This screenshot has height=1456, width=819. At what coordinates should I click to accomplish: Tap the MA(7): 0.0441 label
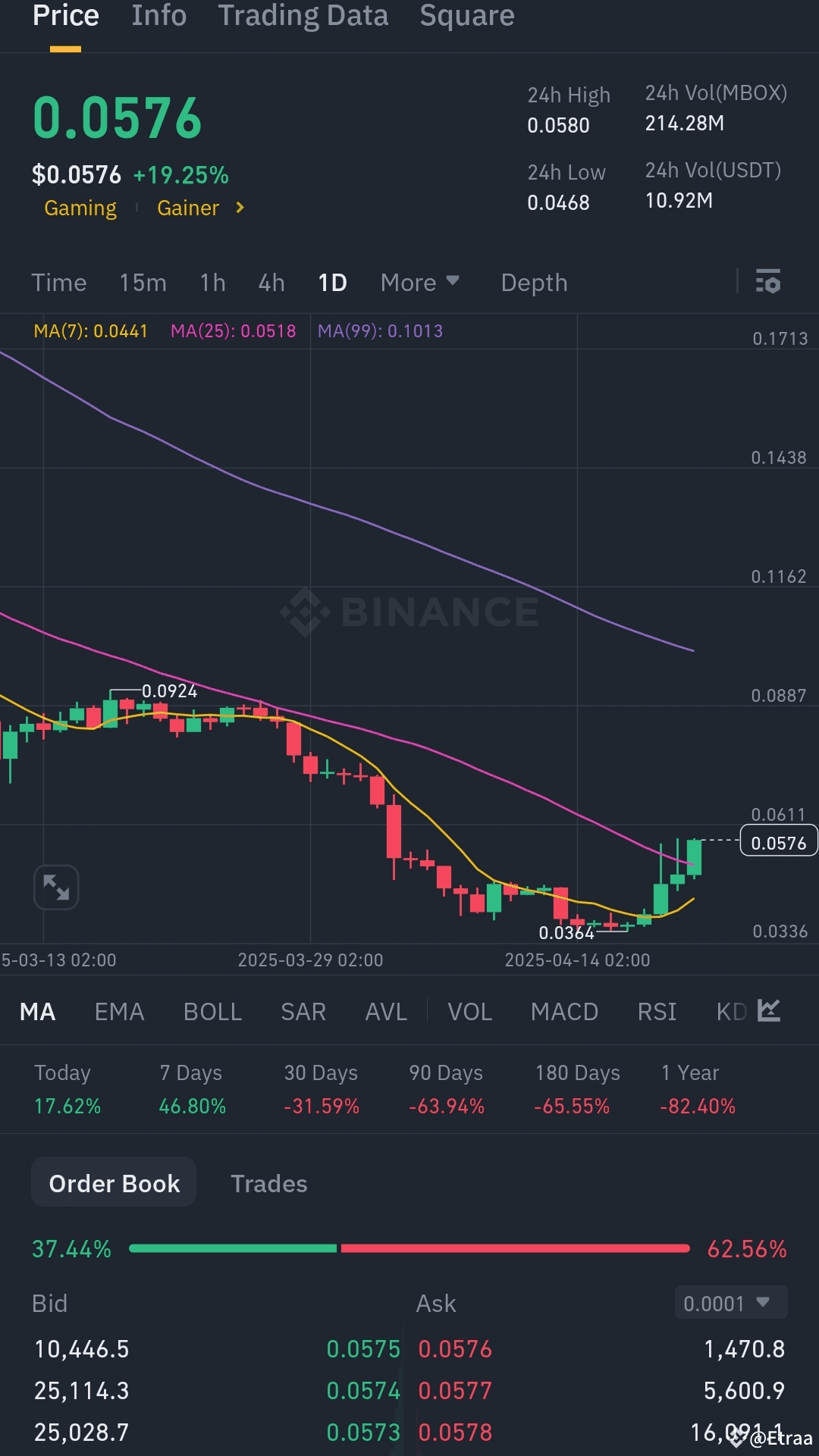pyautogui.click(x=91, y=331)
